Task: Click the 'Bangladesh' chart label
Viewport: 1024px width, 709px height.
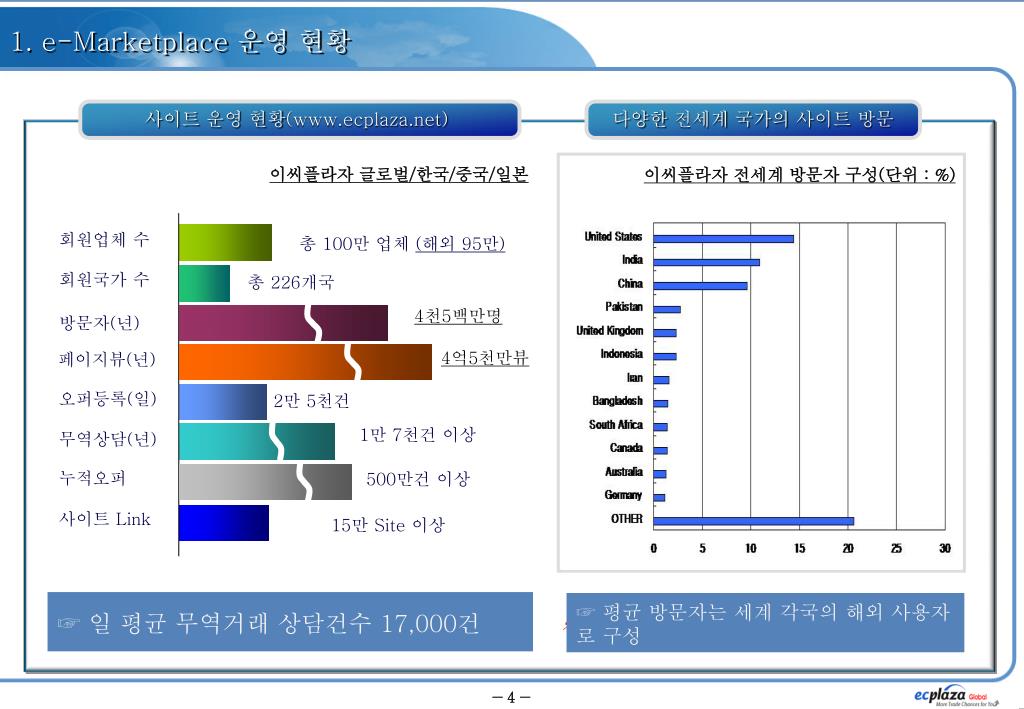Action: click(618, 401)
